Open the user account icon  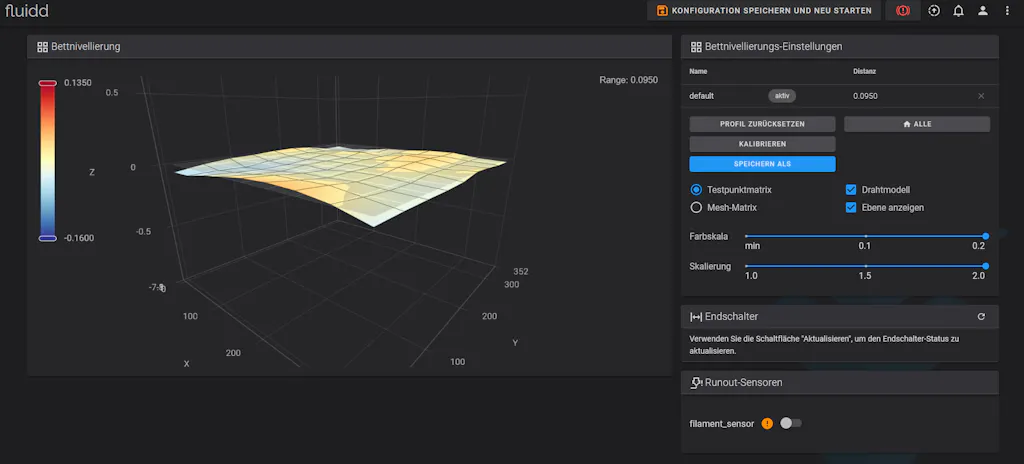tap(983, 11)
